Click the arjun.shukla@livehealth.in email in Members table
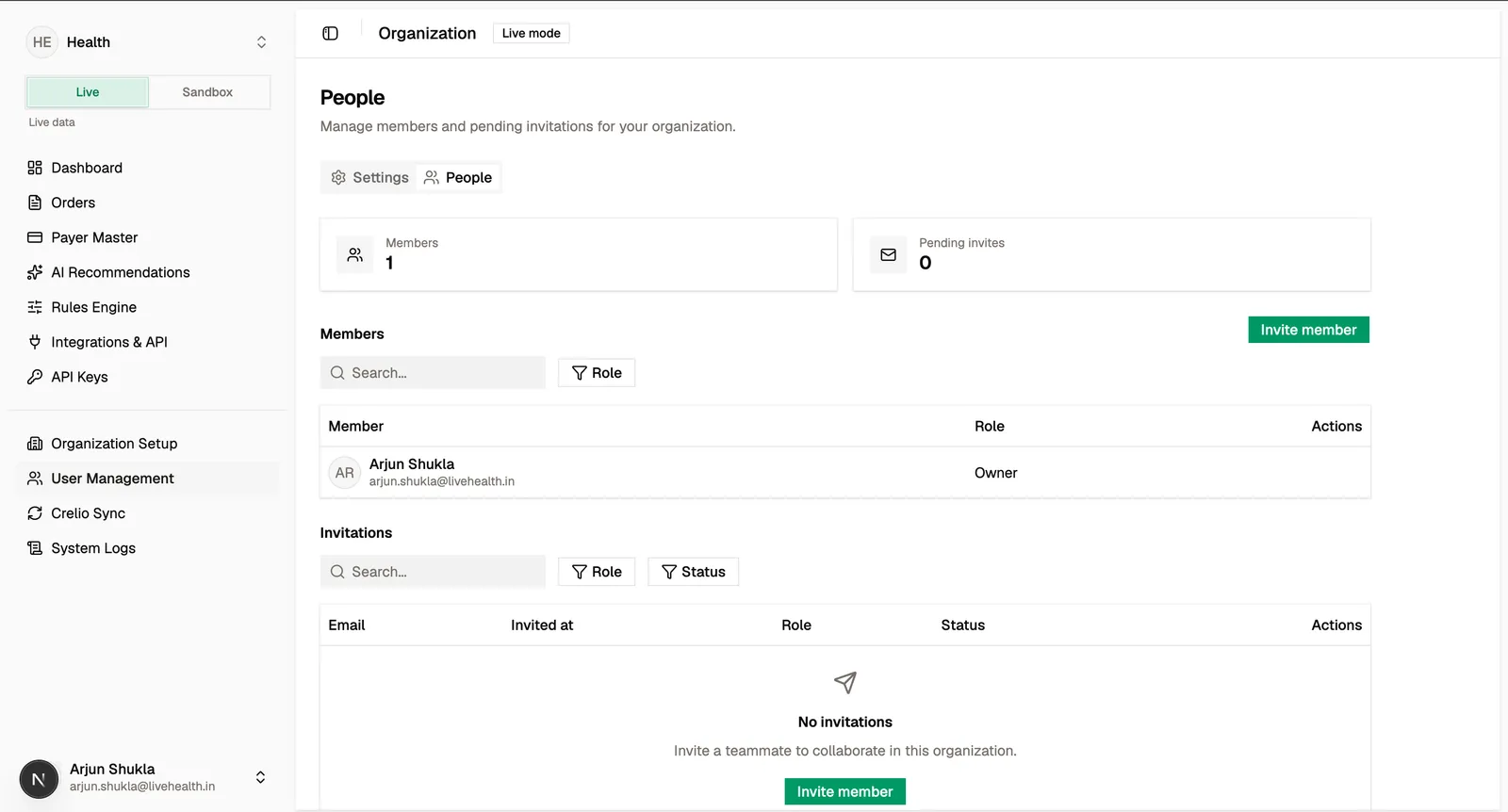1508x812 pixels. [x=442, y=481]
